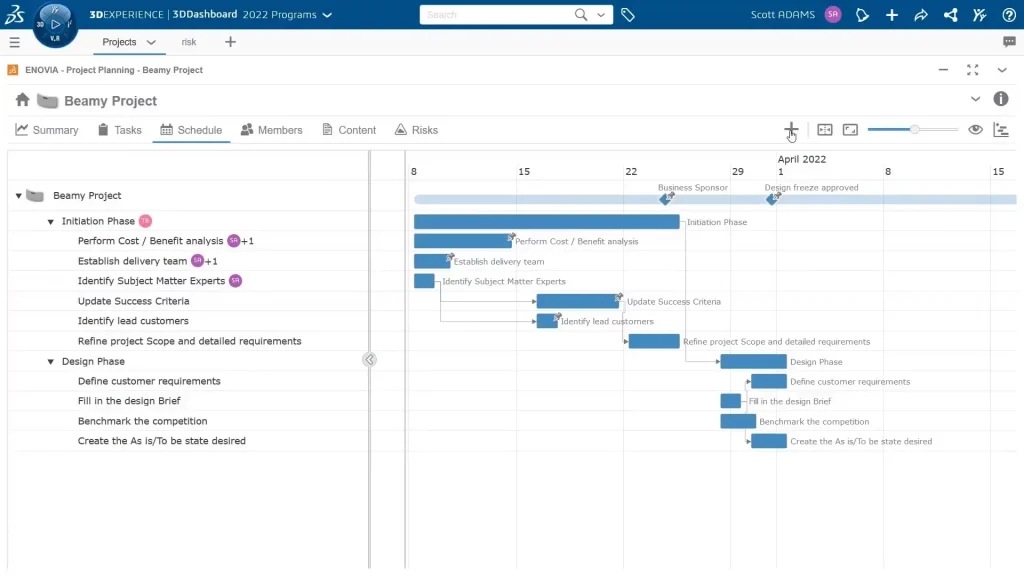
Task: Open the information panel icon
Action: pyautogui.click(x=1001, y=99)
